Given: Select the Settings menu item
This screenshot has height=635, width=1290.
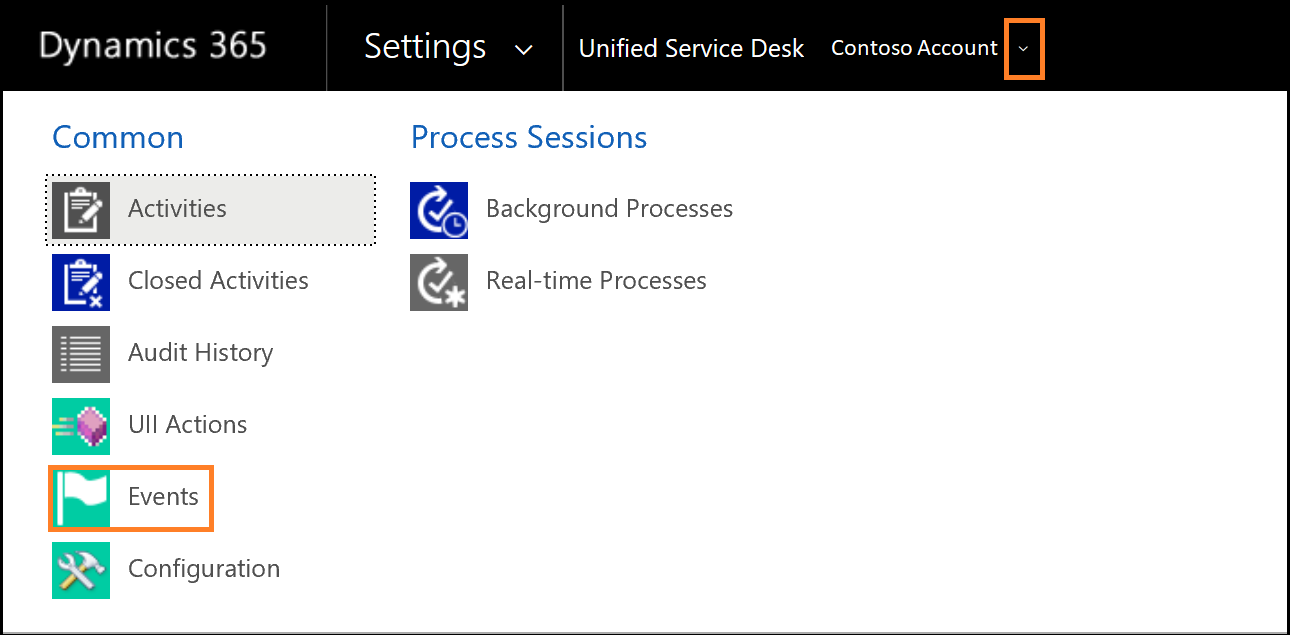Looking at the screenshot, I should (x=425, y=46).
